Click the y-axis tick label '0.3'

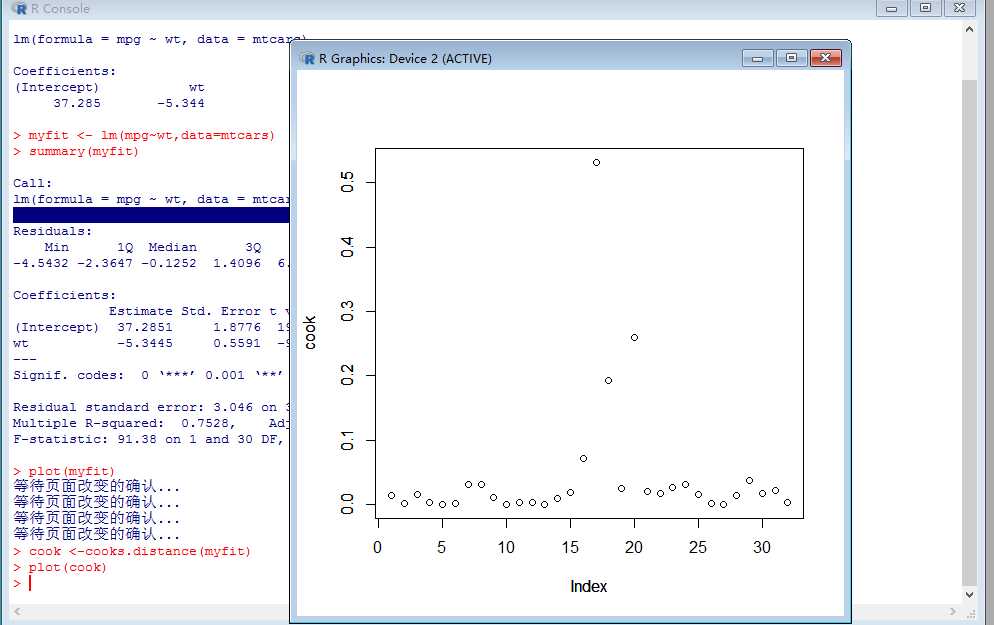tap(347, 311)
